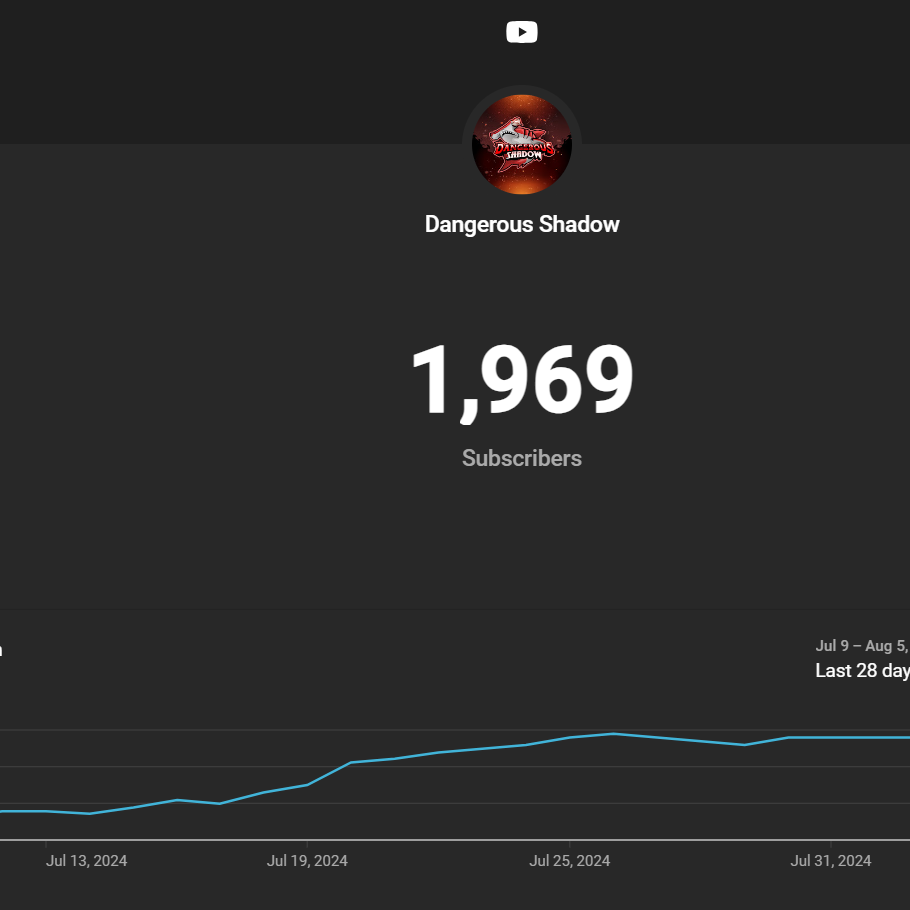Click the Jul 19 tick mark on axis
Viewport: 910px width, 910px height.
point(307,843)
